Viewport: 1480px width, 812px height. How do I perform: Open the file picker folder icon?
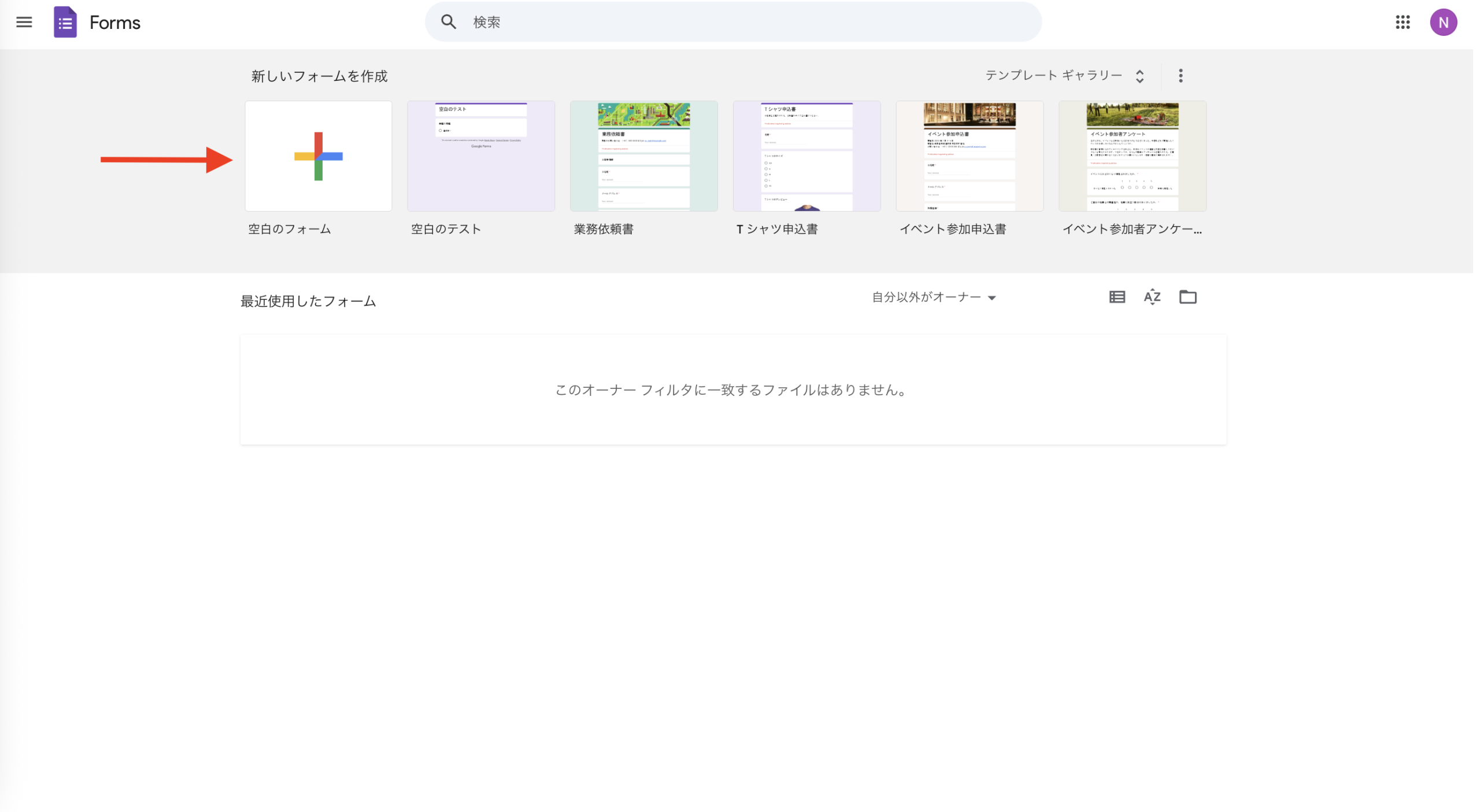1189,296
